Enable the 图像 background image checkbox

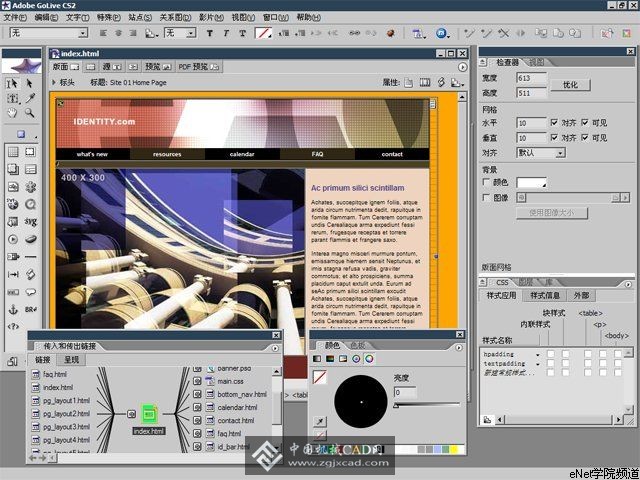(486, 198)
